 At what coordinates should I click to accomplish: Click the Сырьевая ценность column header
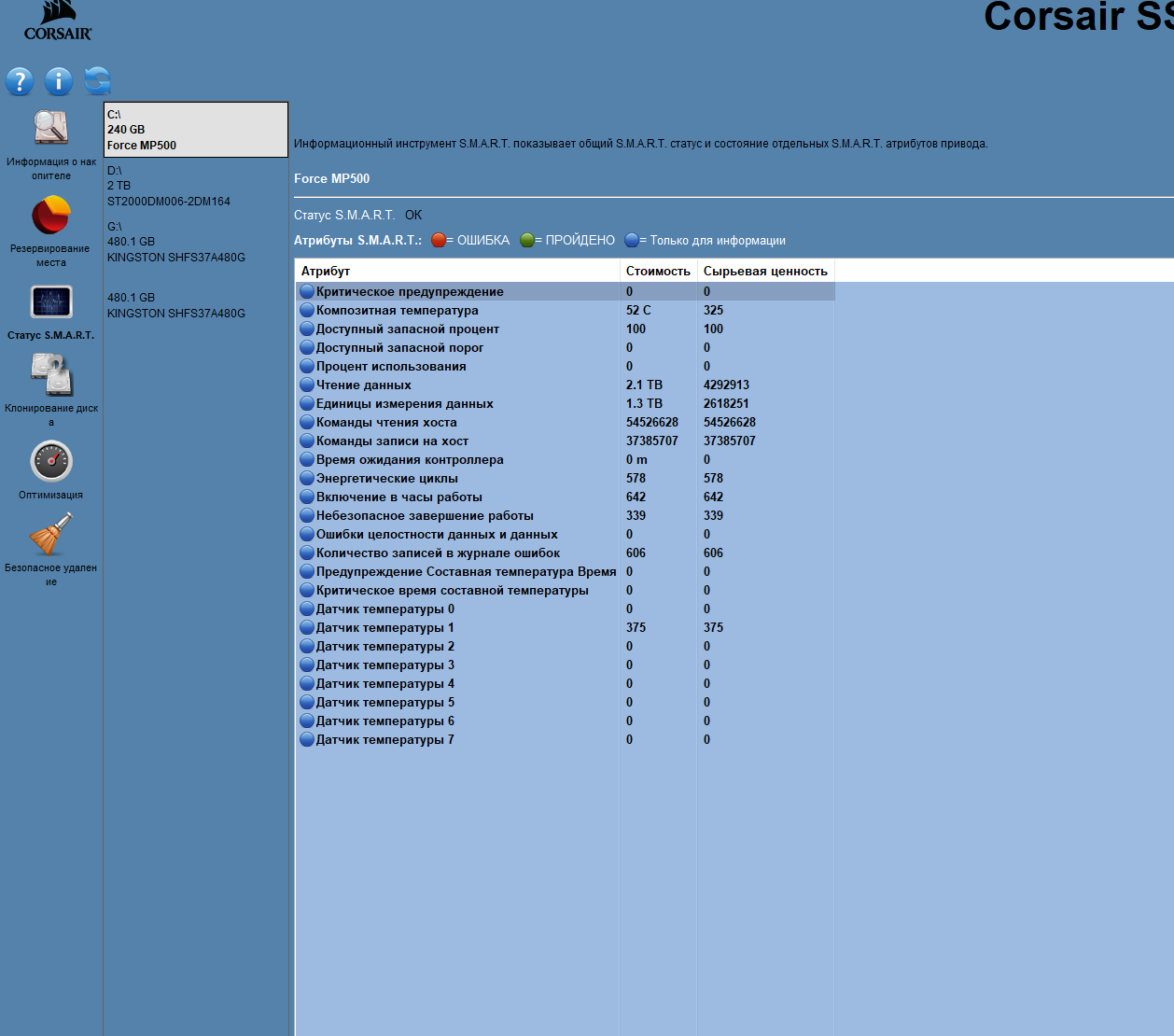(765, 271)
